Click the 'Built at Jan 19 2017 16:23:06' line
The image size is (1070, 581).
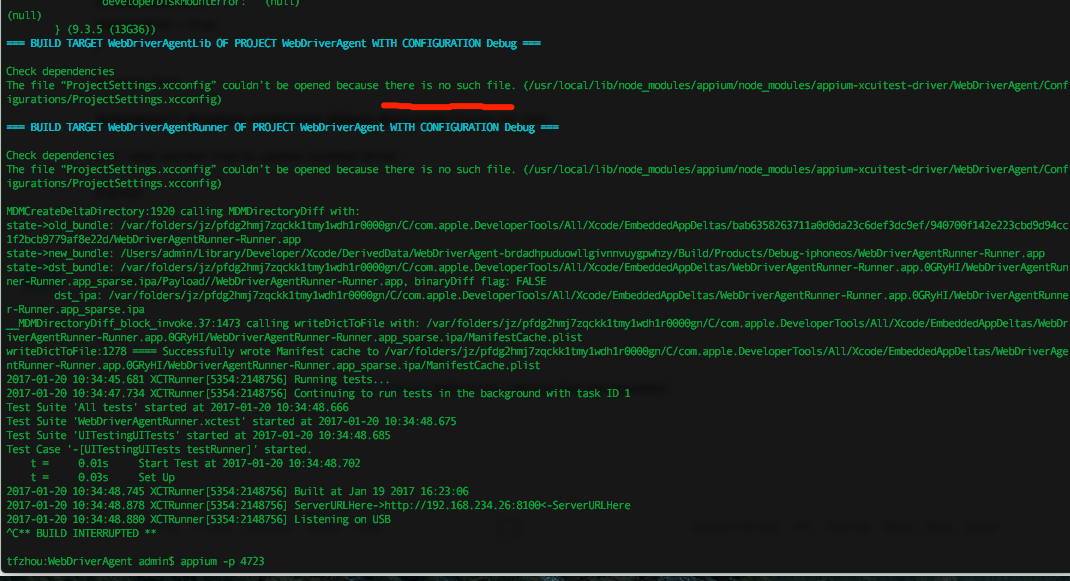tap(237, 491)
